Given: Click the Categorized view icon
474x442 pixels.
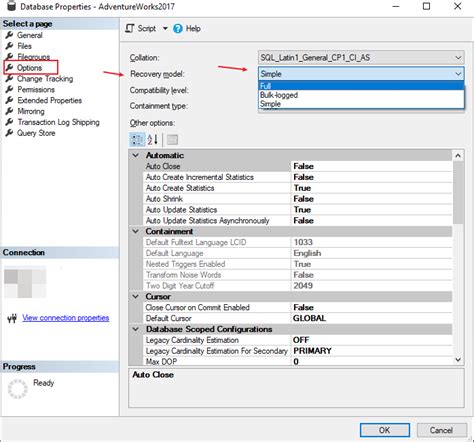Looking at the screenshot, I should coord(137,139).
